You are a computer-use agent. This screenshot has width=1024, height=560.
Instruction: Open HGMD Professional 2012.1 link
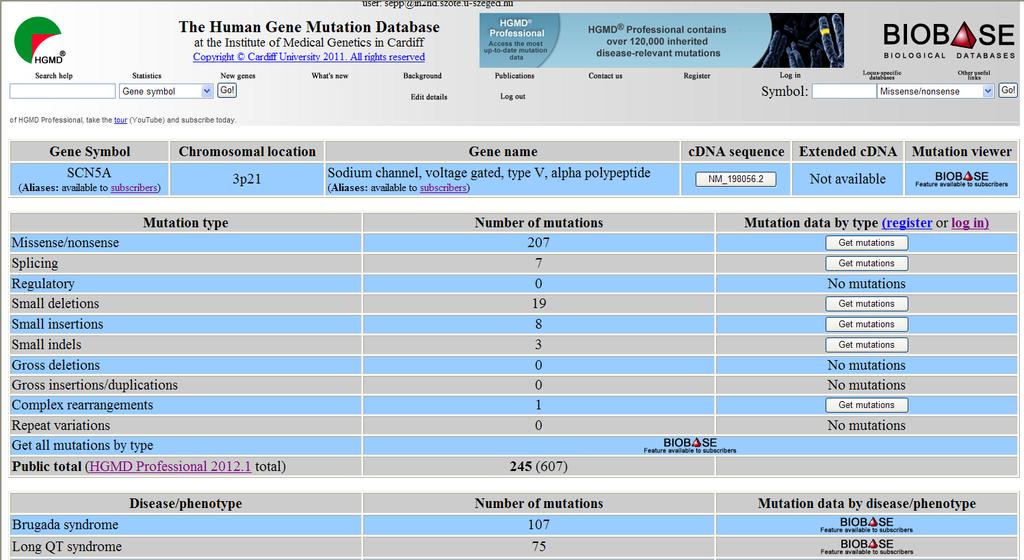point(170,467)
